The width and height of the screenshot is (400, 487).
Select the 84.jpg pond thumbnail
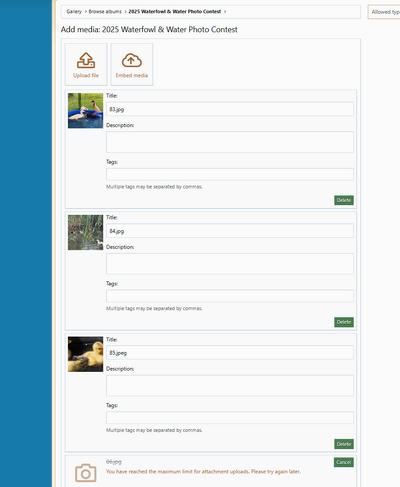coord(85,232)
